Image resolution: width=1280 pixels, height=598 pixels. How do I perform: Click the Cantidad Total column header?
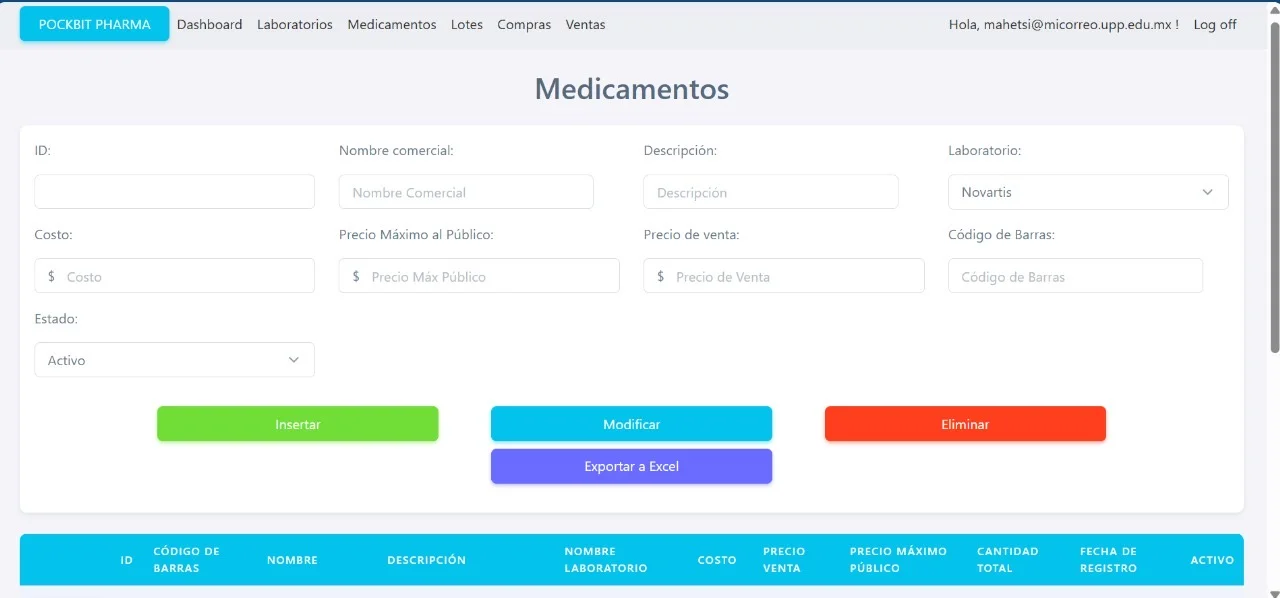click(1007, 560)
